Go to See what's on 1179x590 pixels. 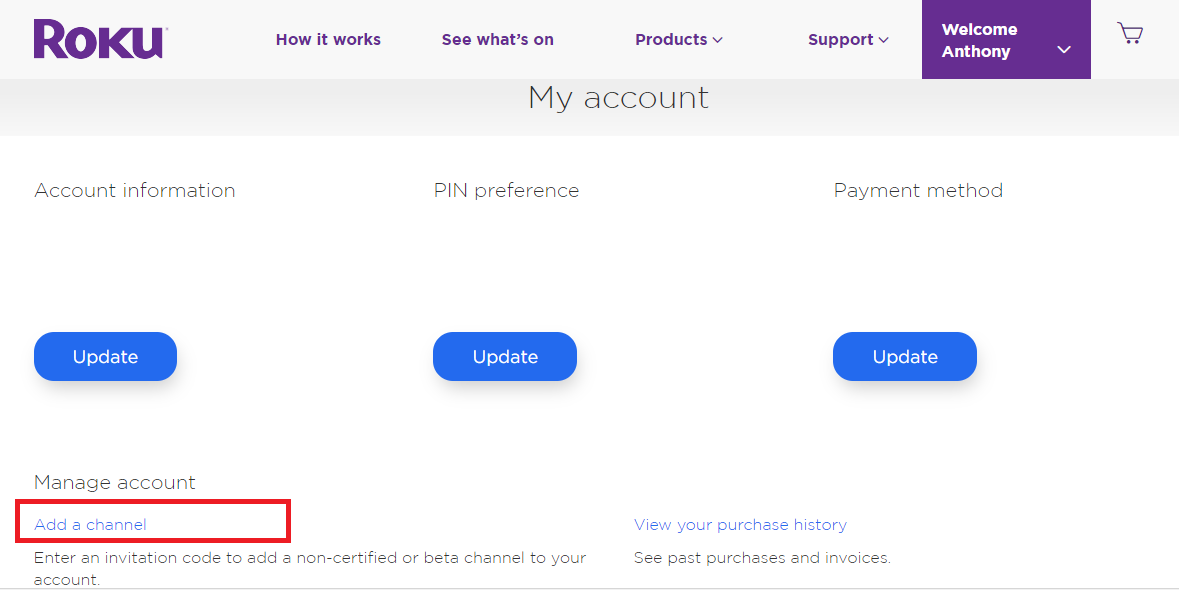[x=498, y=40]
